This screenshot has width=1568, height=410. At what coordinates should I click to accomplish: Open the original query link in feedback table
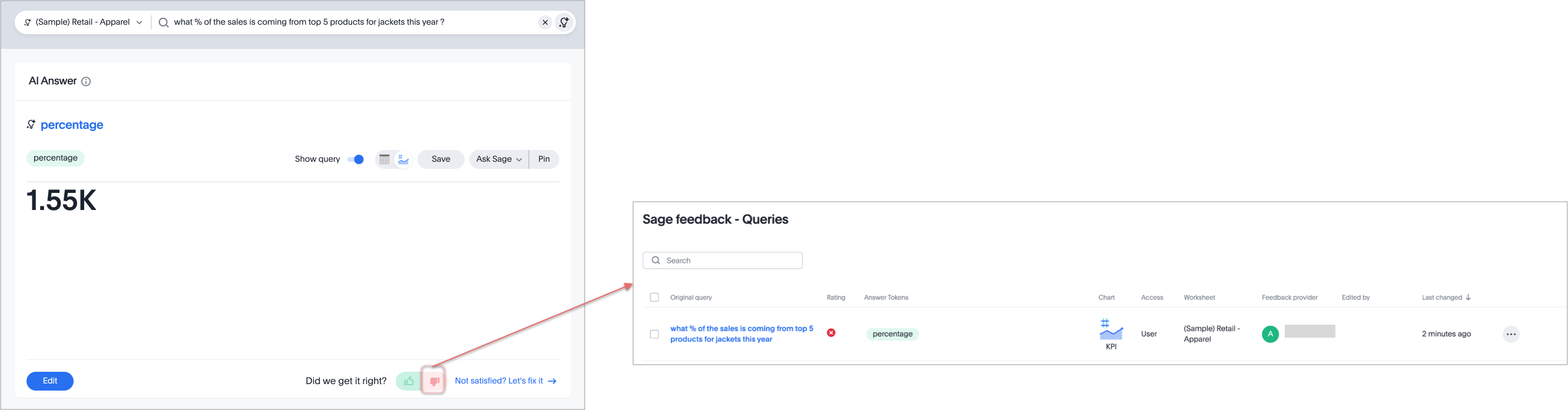[741, 334]
